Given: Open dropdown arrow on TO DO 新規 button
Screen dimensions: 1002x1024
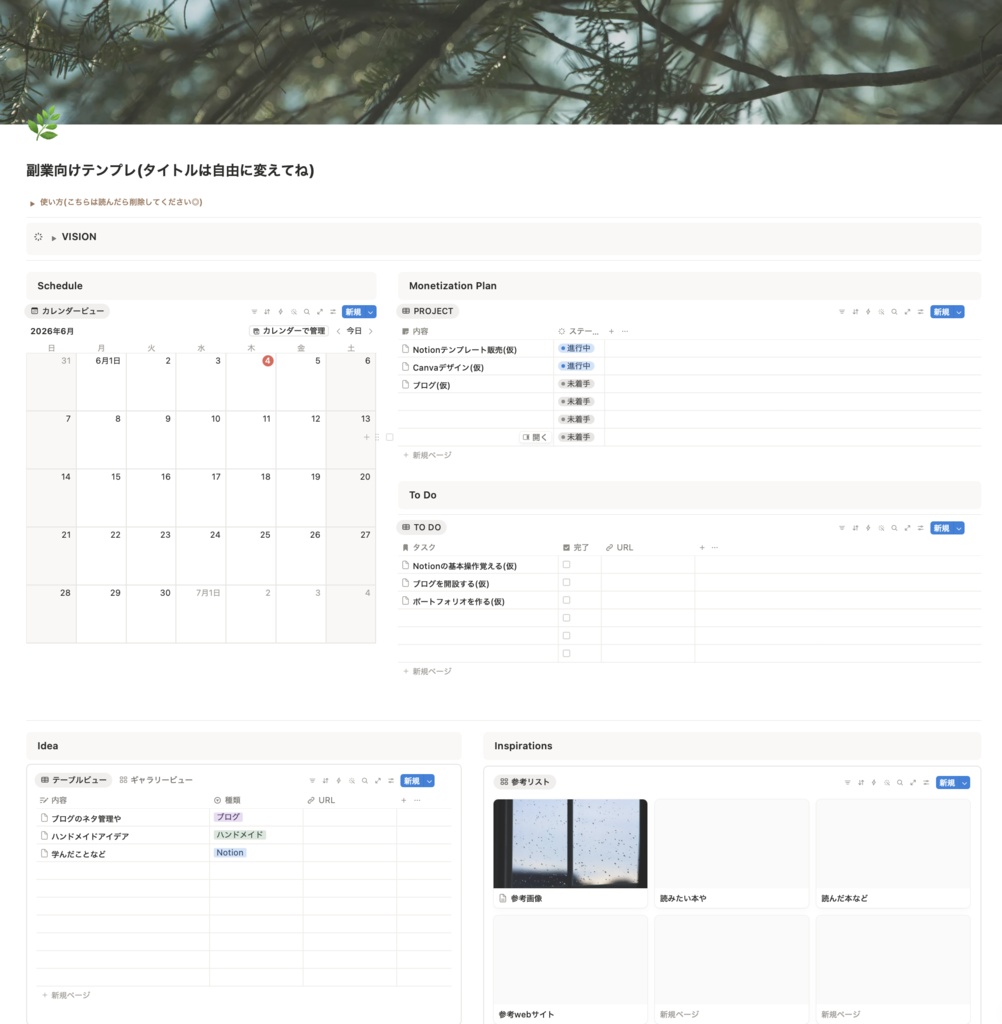Looking at the screenshot, I should [x=959, y=528].
